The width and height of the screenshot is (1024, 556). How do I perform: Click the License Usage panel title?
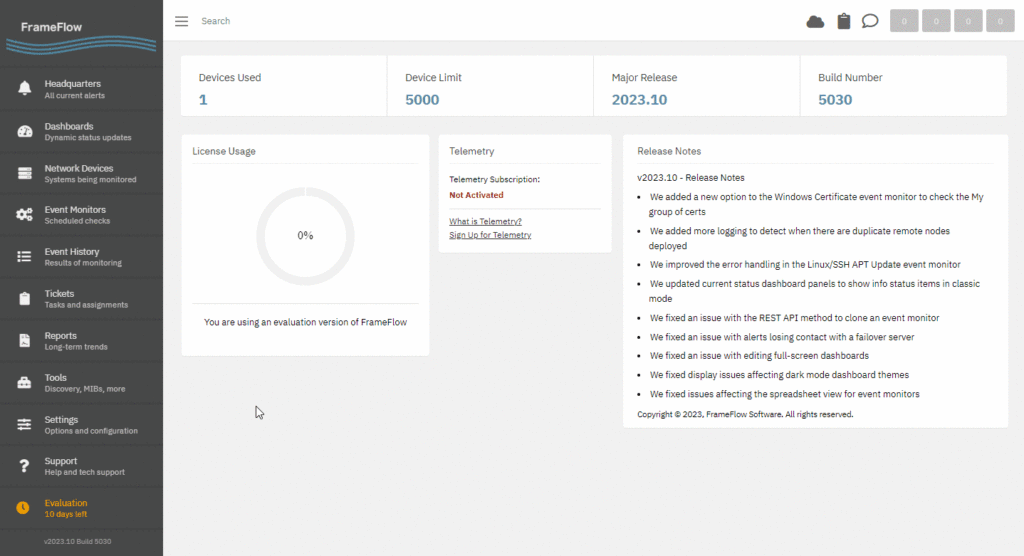tap(224, 152)
